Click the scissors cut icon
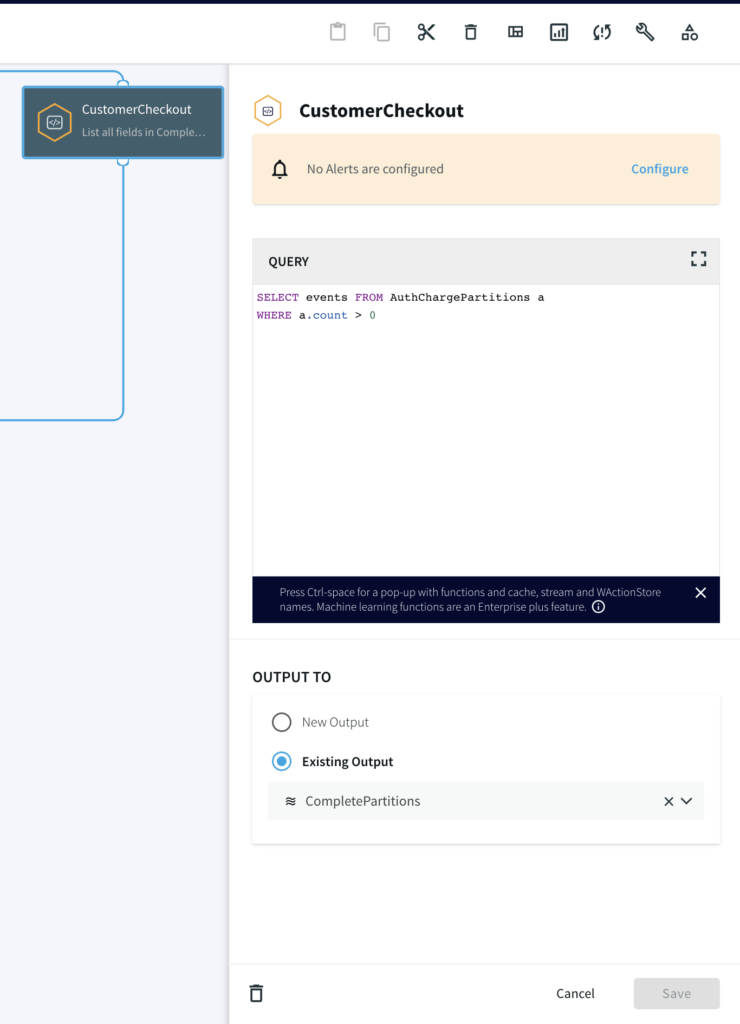 pyautogui.click(x=427, y=32)
